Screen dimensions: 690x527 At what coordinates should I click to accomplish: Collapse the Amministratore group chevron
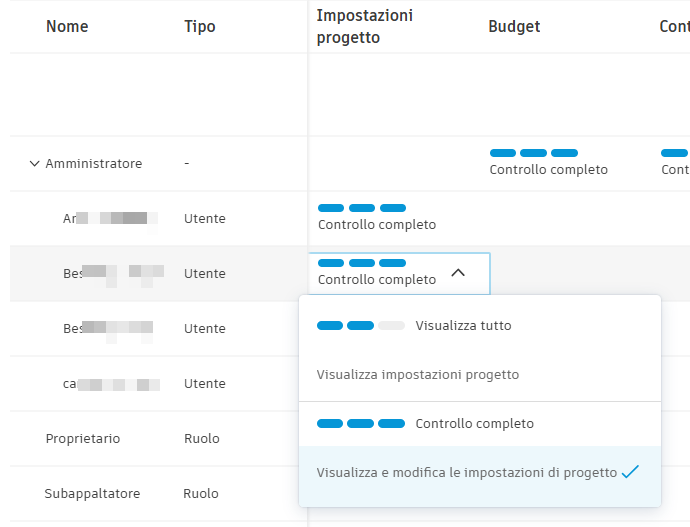35,164
